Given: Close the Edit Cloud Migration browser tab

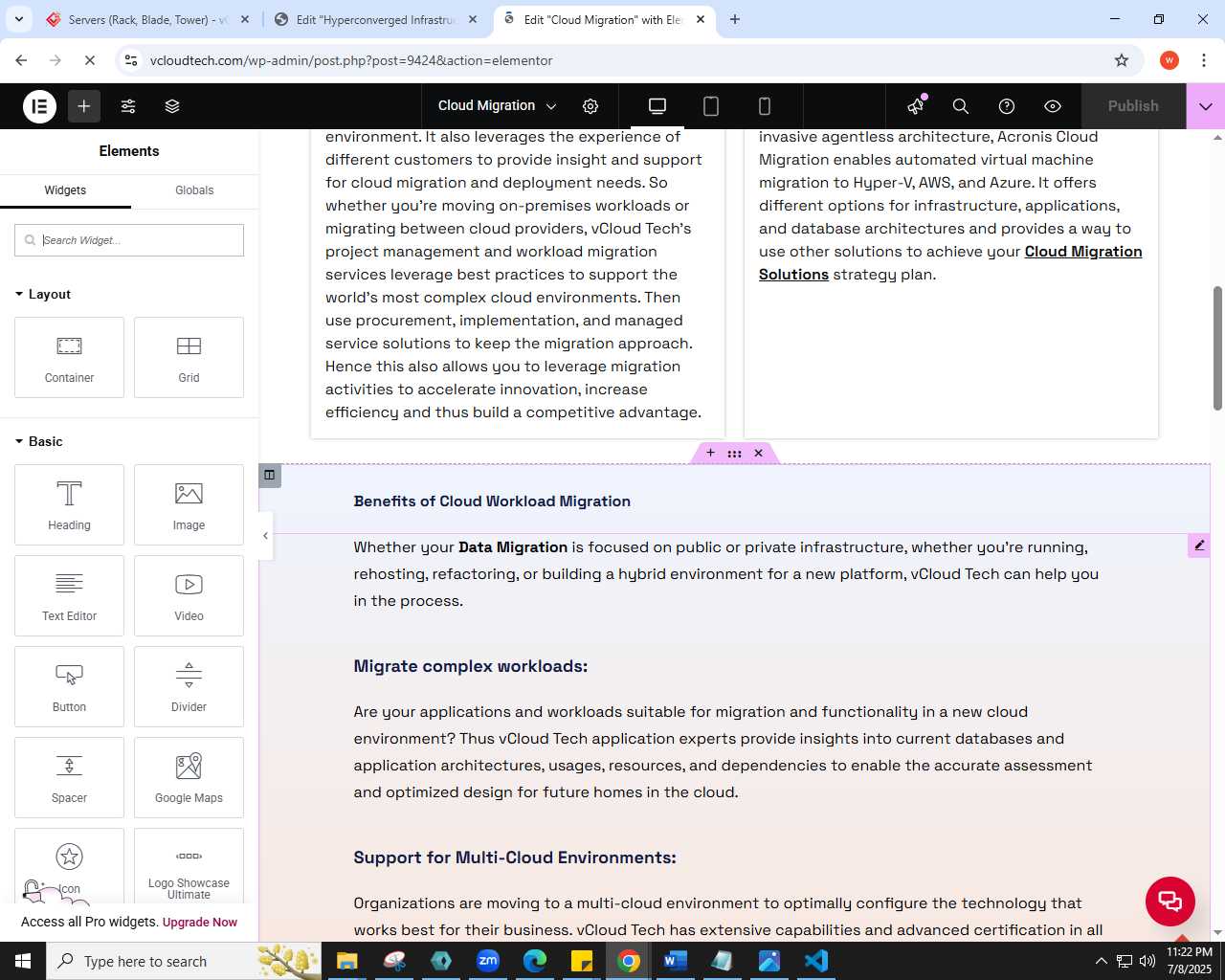Looking at the screenshot, I should 701,19.
